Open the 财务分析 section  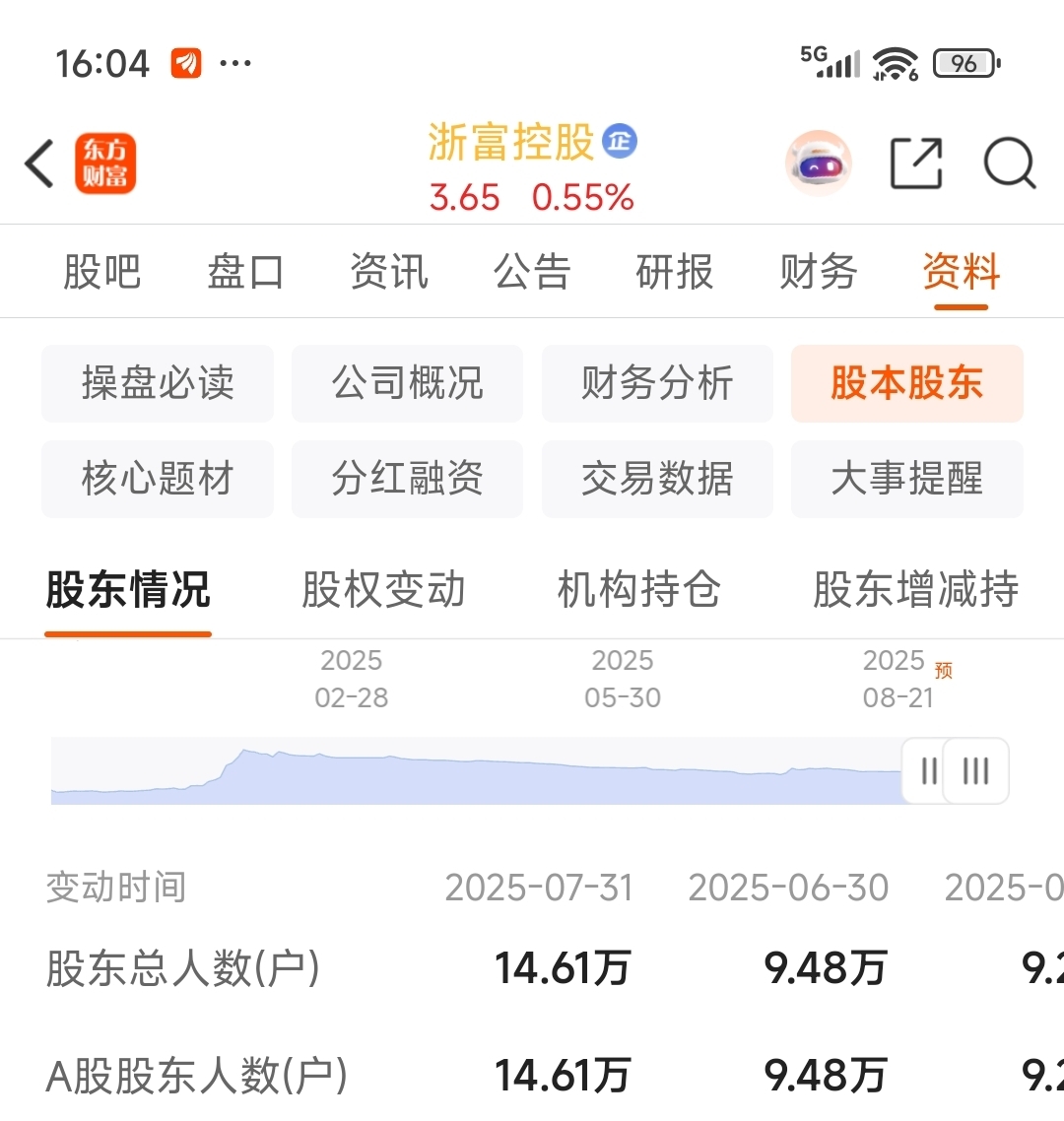tap(657, 383)
